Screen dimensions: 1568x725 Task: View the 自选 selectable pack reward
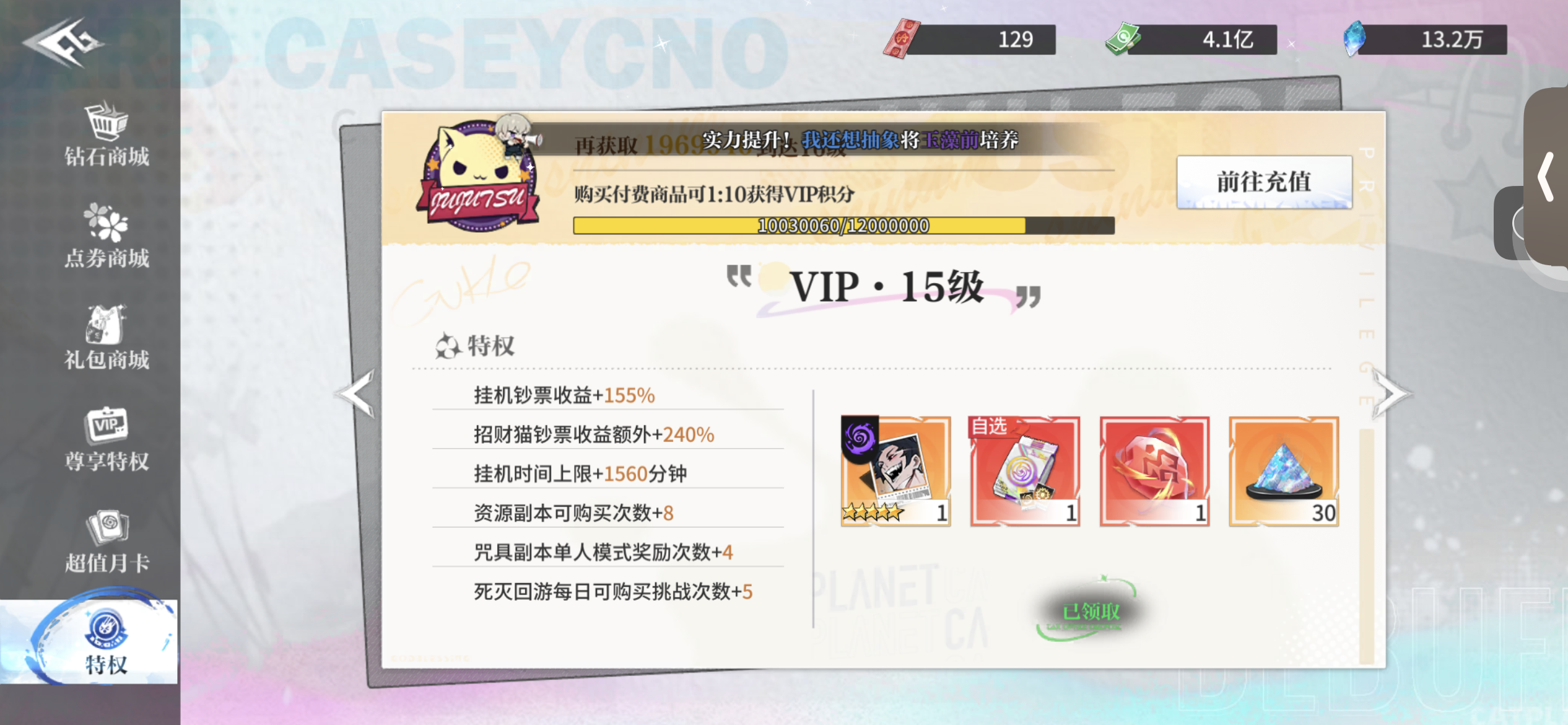[x=1025, y=471]
